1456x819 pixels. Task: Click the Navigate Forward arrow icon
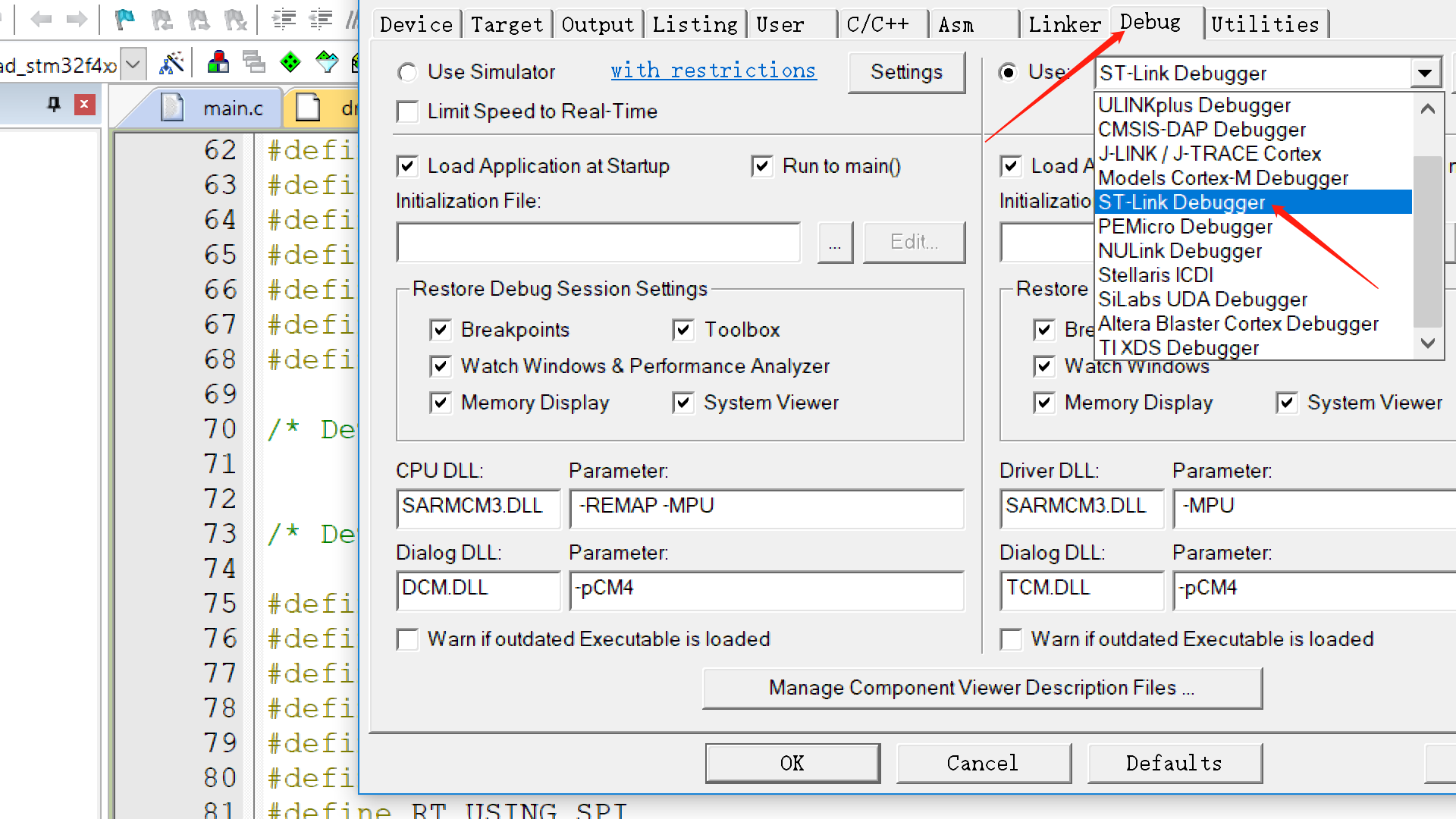tap(77, 19)
